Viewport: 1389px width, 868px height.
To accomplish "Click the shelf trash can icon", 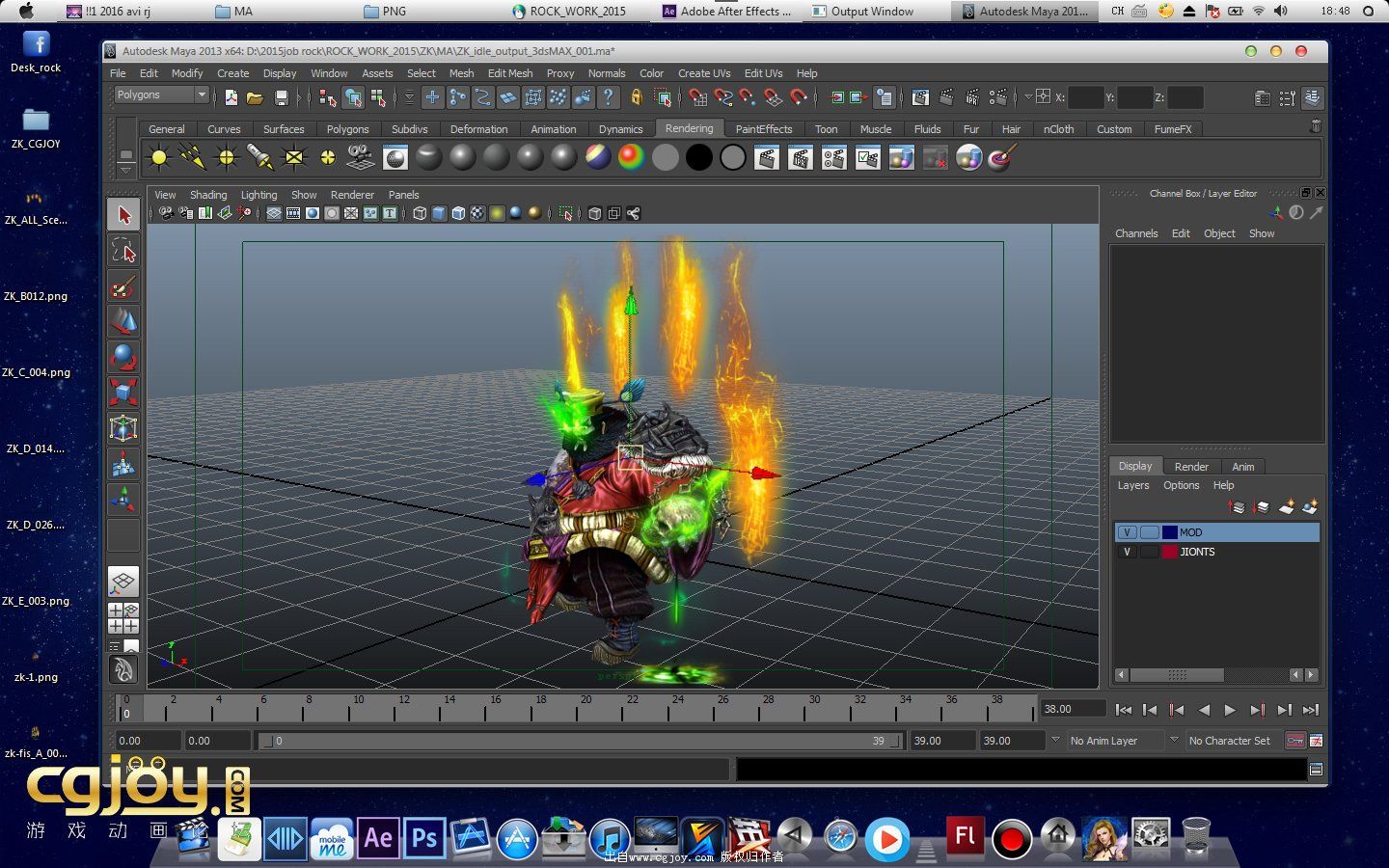I will 1315,126.
